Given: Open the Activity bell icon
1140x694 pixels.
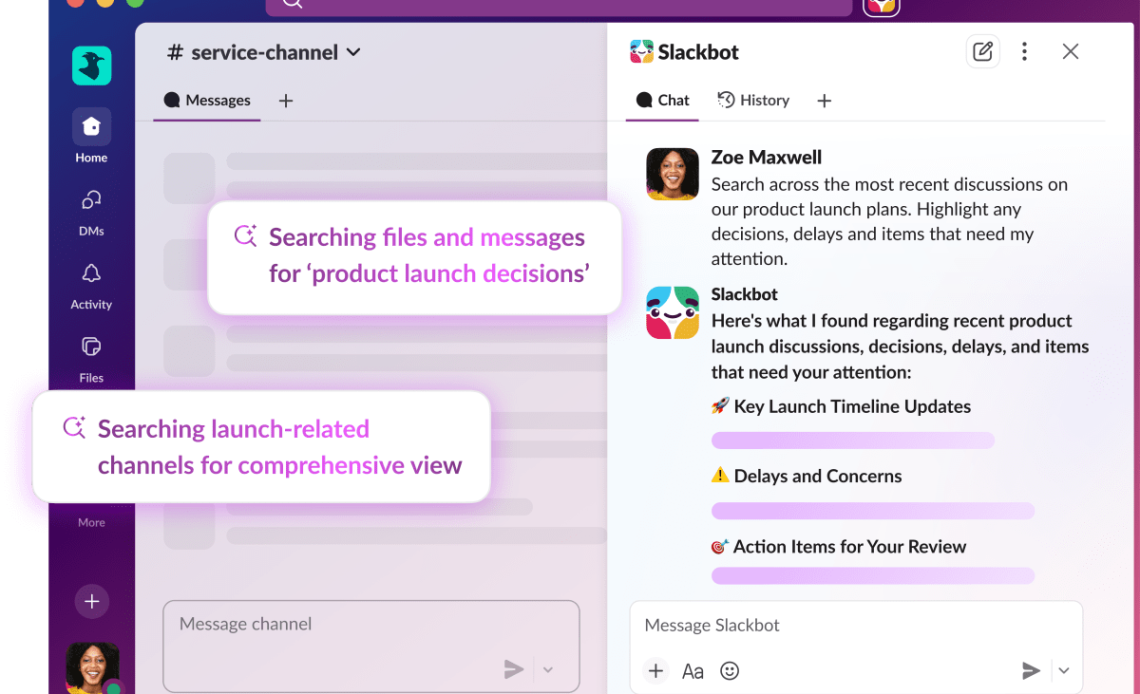Looking at the screenshot, I should click(x=91, y=274).
